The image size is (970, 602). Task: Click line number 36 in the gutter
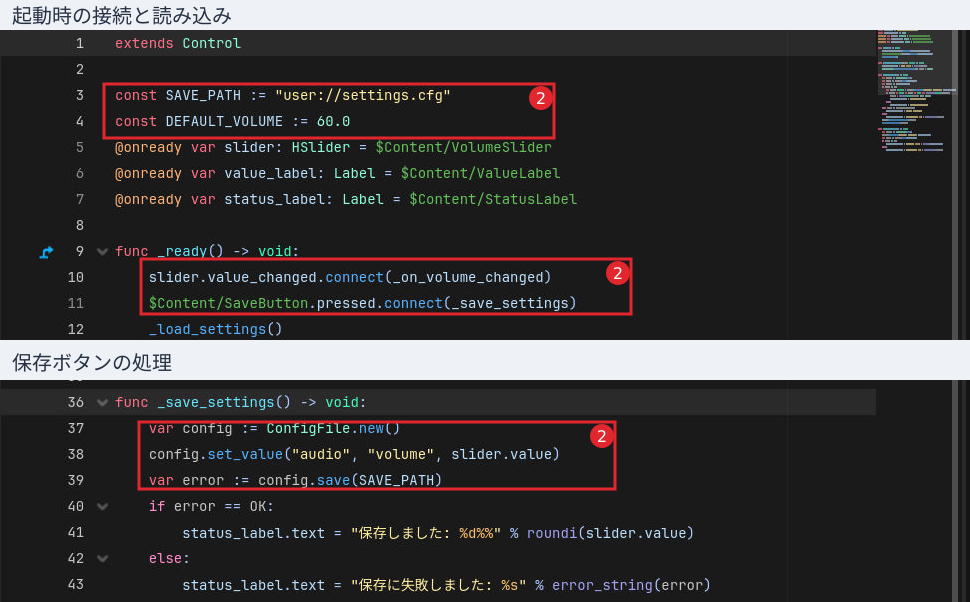[x=75, y=402]
